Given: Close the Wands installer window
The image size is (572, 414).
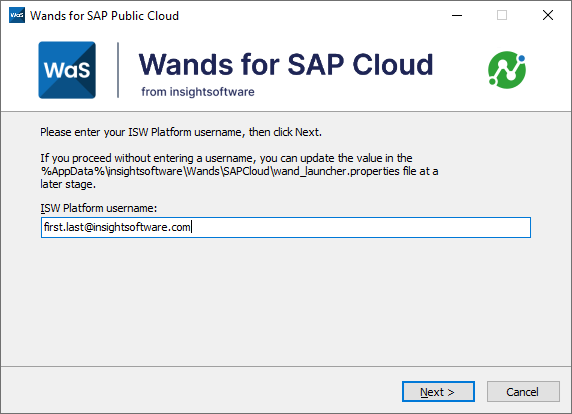Looking at the screenshot, I should pos(548,15).
